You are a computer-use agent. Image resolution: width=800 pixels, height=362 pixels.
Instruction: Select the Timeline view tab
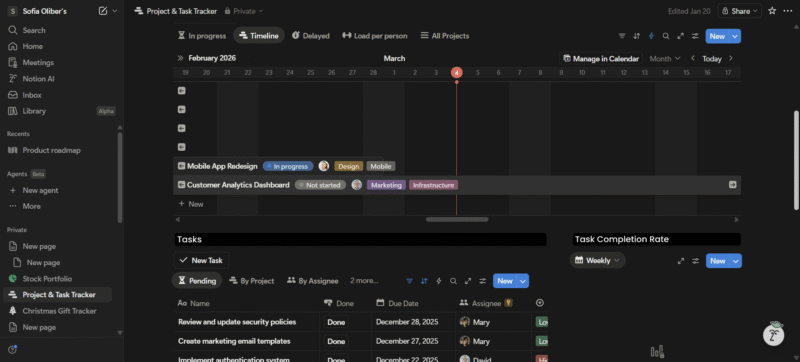pos(259,36)
